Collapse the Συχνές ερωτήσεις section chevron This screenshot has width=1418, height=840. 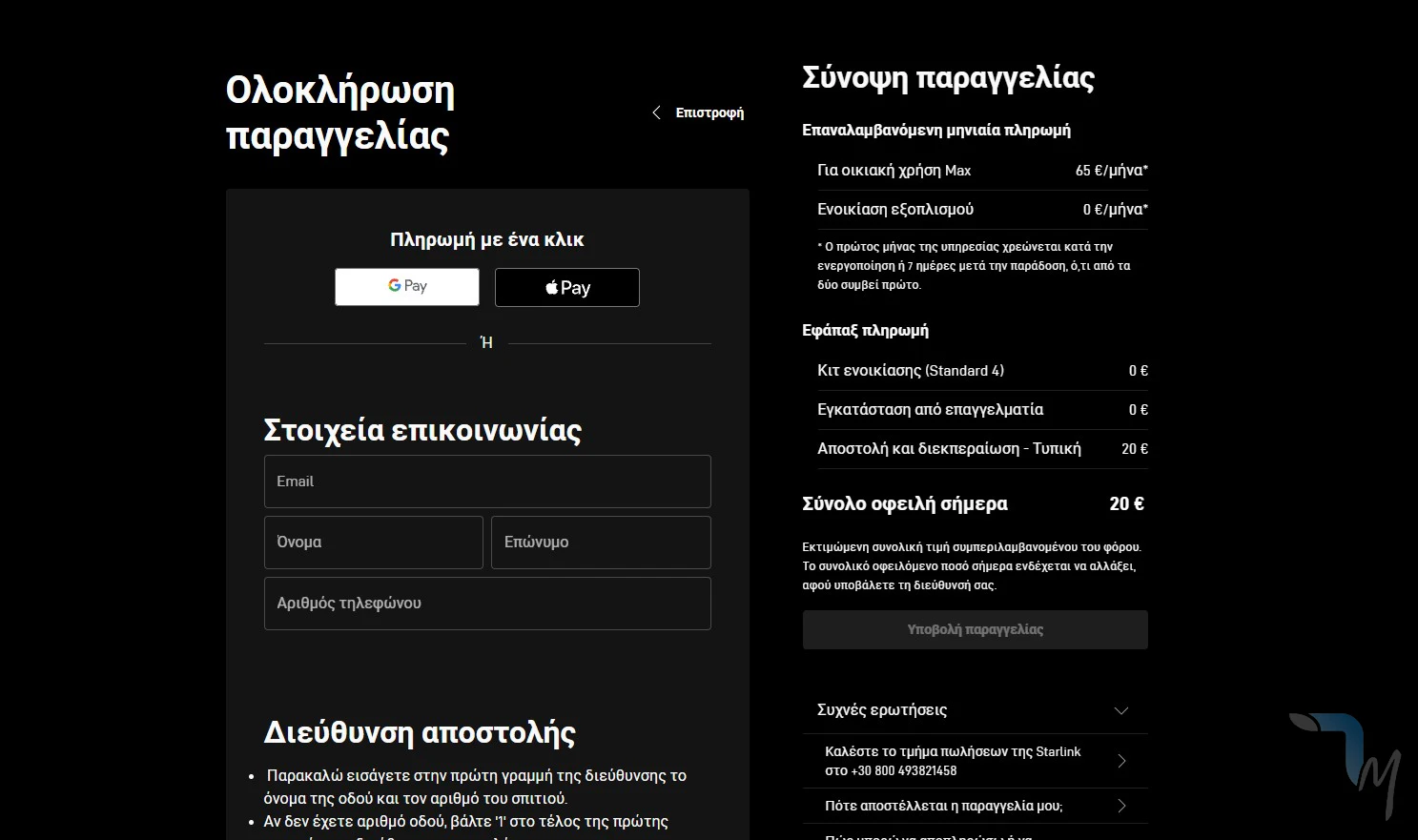click(x=1121, y=710)
